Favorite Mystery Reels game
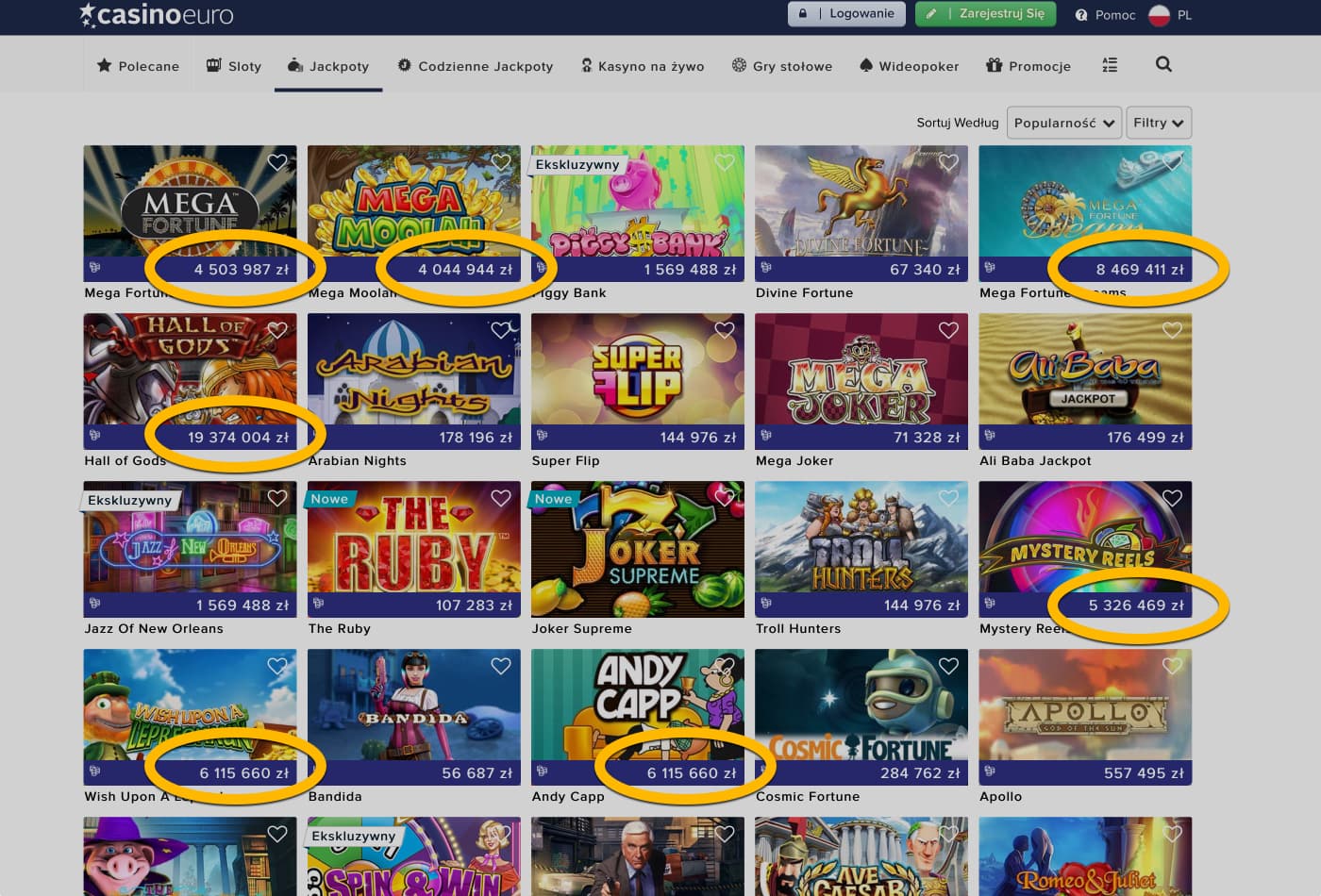The height and width of the screenshot is (896, 1321). 1172,498
